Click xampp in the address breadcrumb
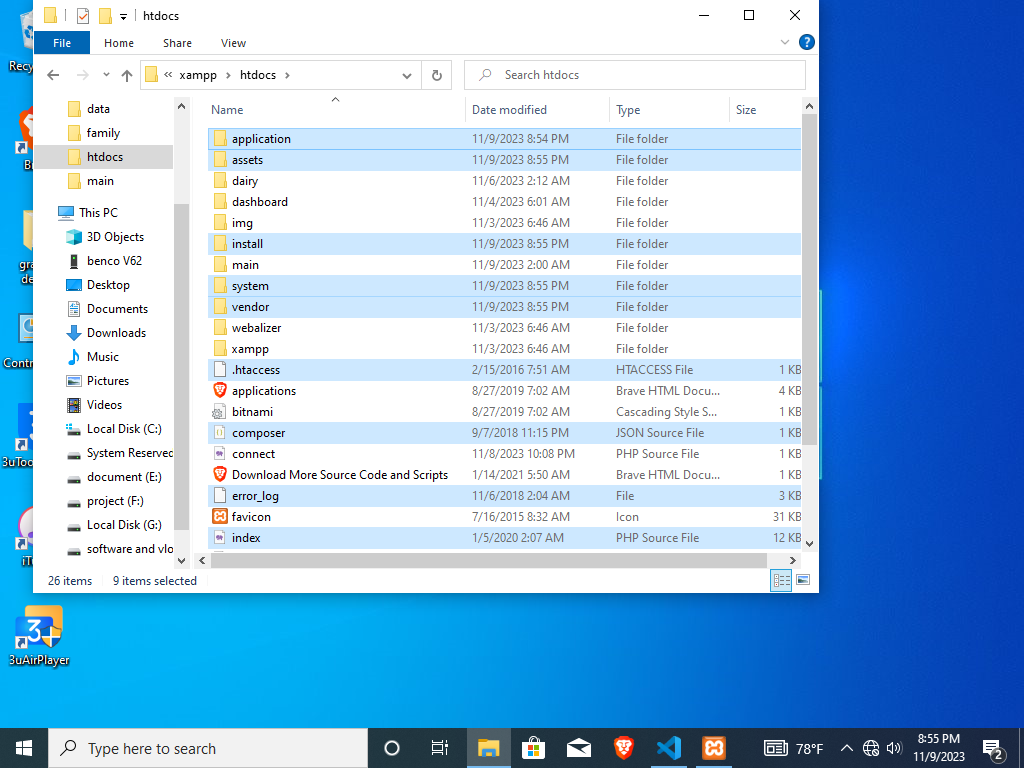Image resolution: width=1024 pixels, height=768 pixels. click(x=196, y=75)
